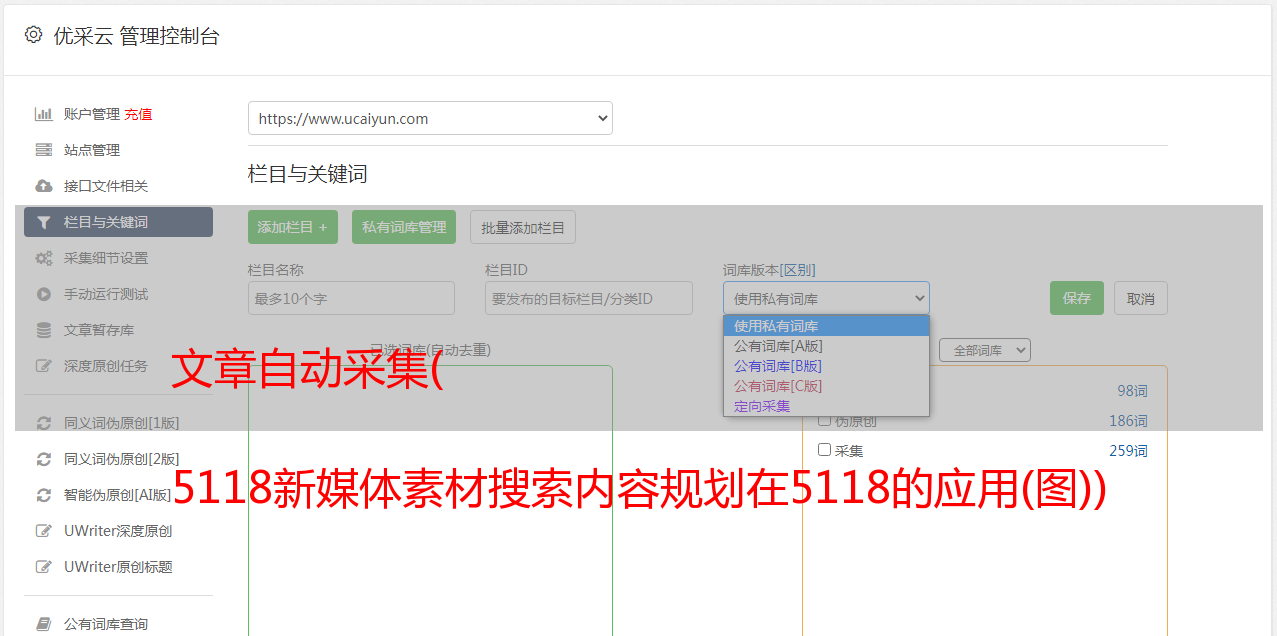This screenshot has width=1277, height=636.
Task: Click the 添加栏目 + button
Action: [x=293, y=227]
